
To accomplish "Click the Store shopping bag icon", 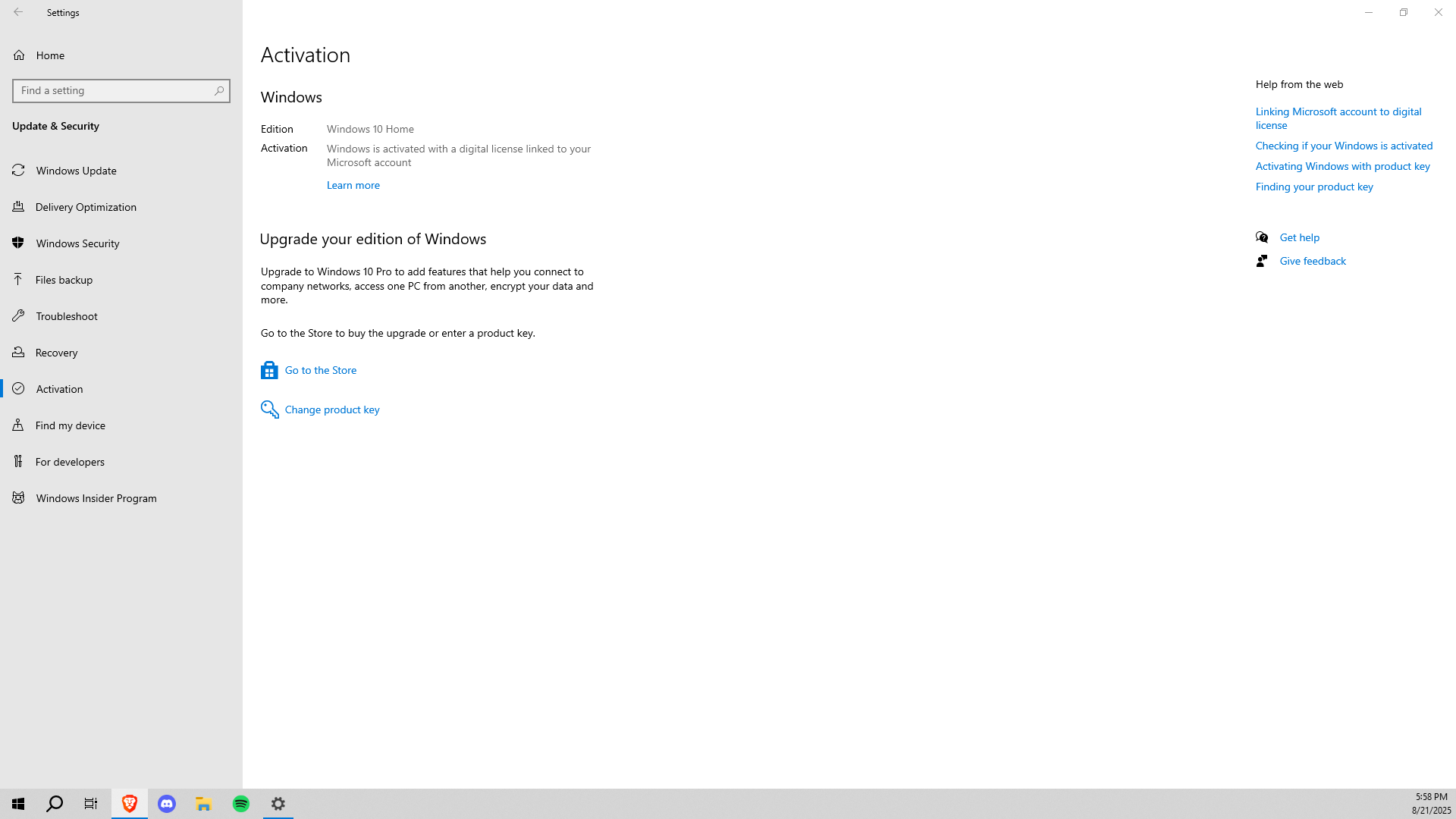I will click(269, 370).
